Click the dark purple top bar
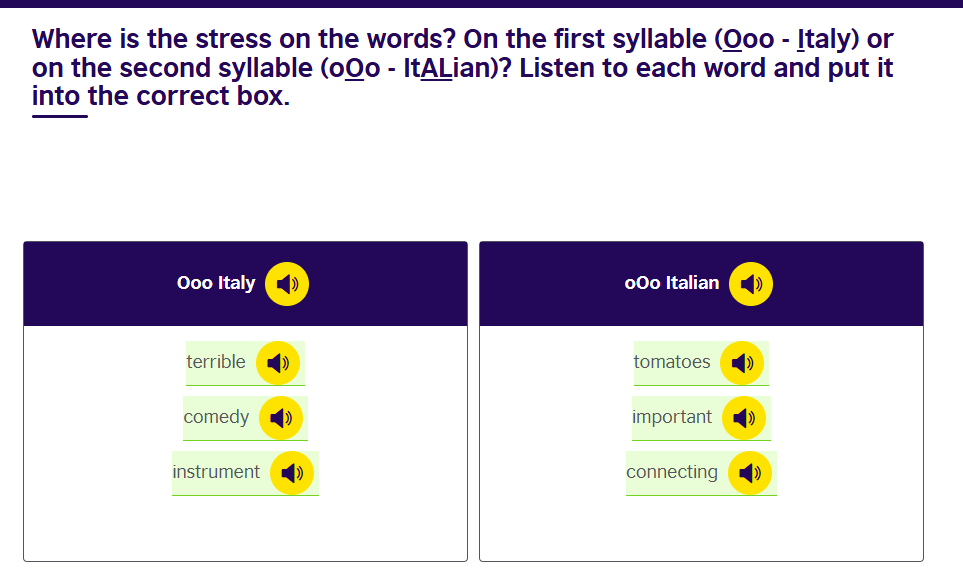This screenshot has width=963, height=578. pyautogui.click(x=482, y=4)
